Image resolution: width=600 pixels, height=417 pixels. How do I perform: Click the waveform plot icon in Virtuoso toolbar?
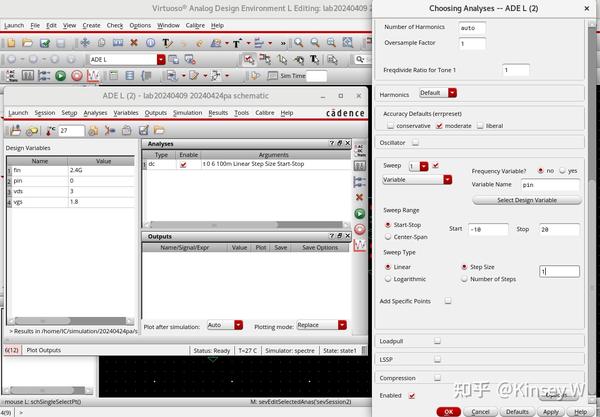pyautogui.click(x=93, y=76)
